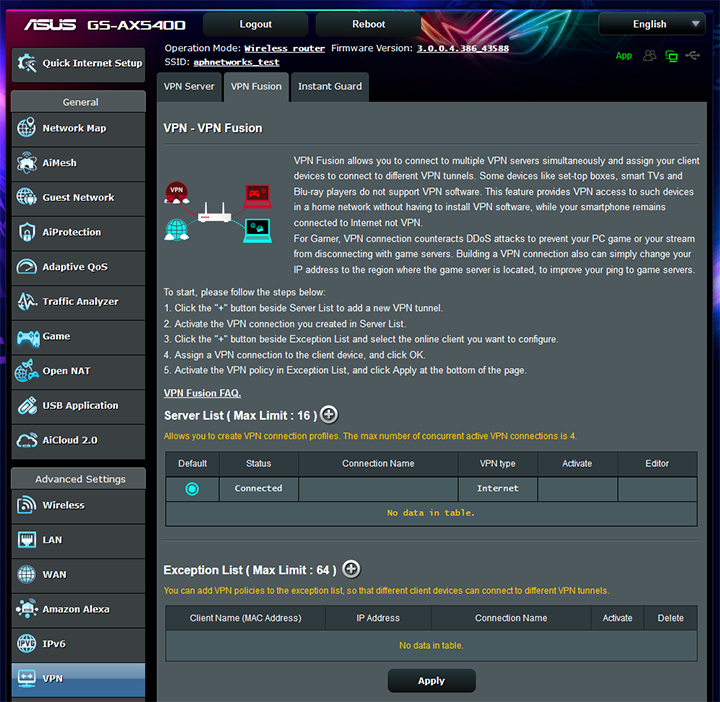The image size is (720, 702).
Task: Select the default Internet connection radio button
Action: [192, 488]
